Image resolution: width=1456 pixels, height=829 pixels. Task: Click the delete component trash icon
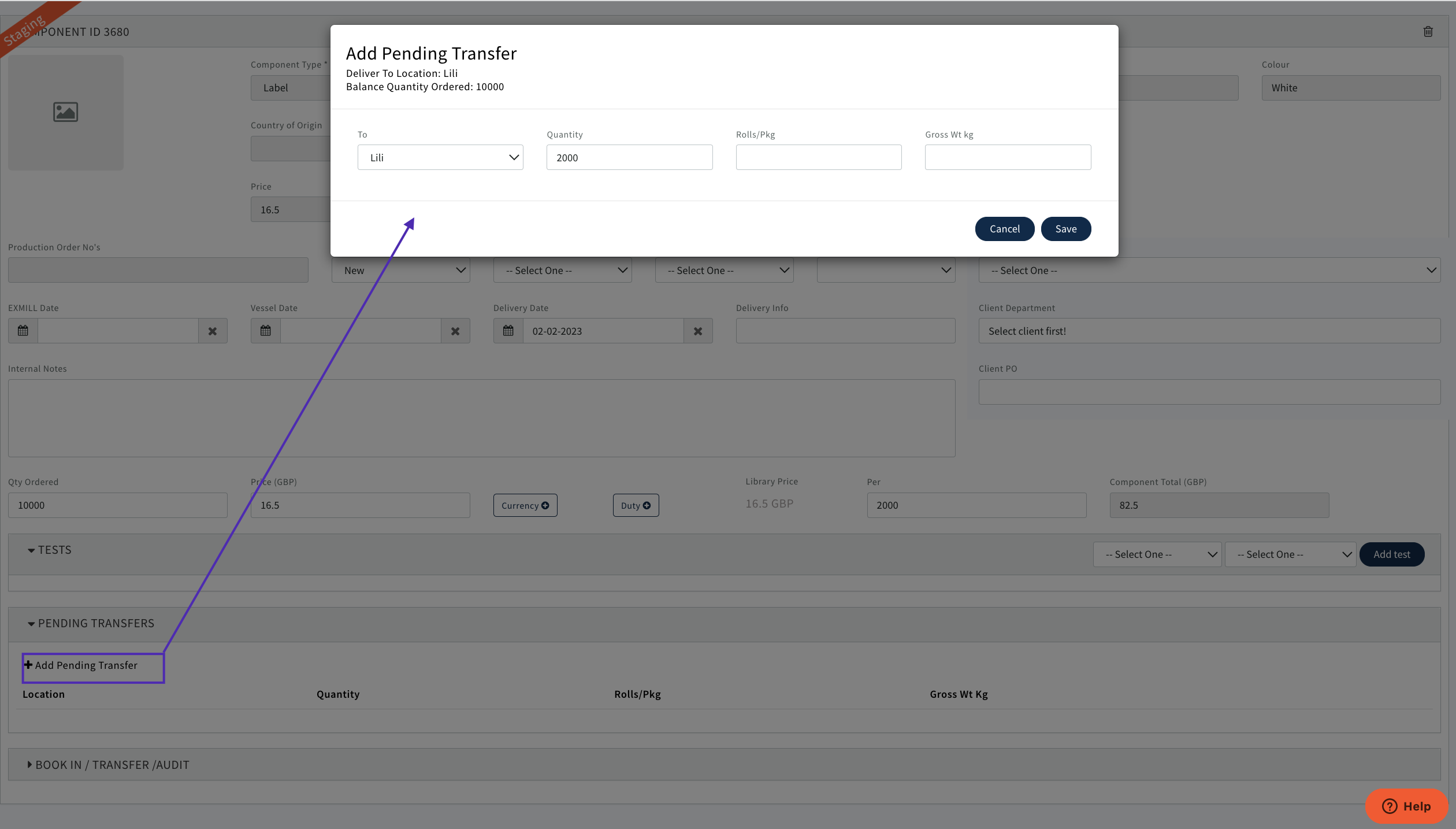(x=1428, y=32)
